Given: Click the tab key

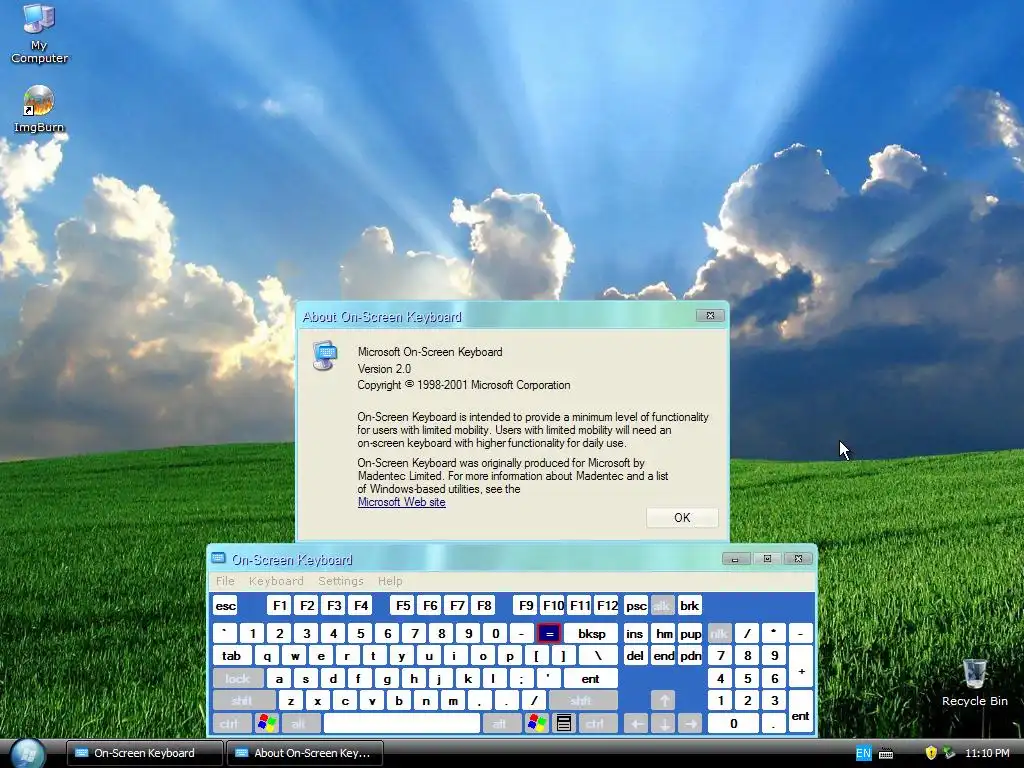Looking at the screenshot, I should [x=231, y=656].
